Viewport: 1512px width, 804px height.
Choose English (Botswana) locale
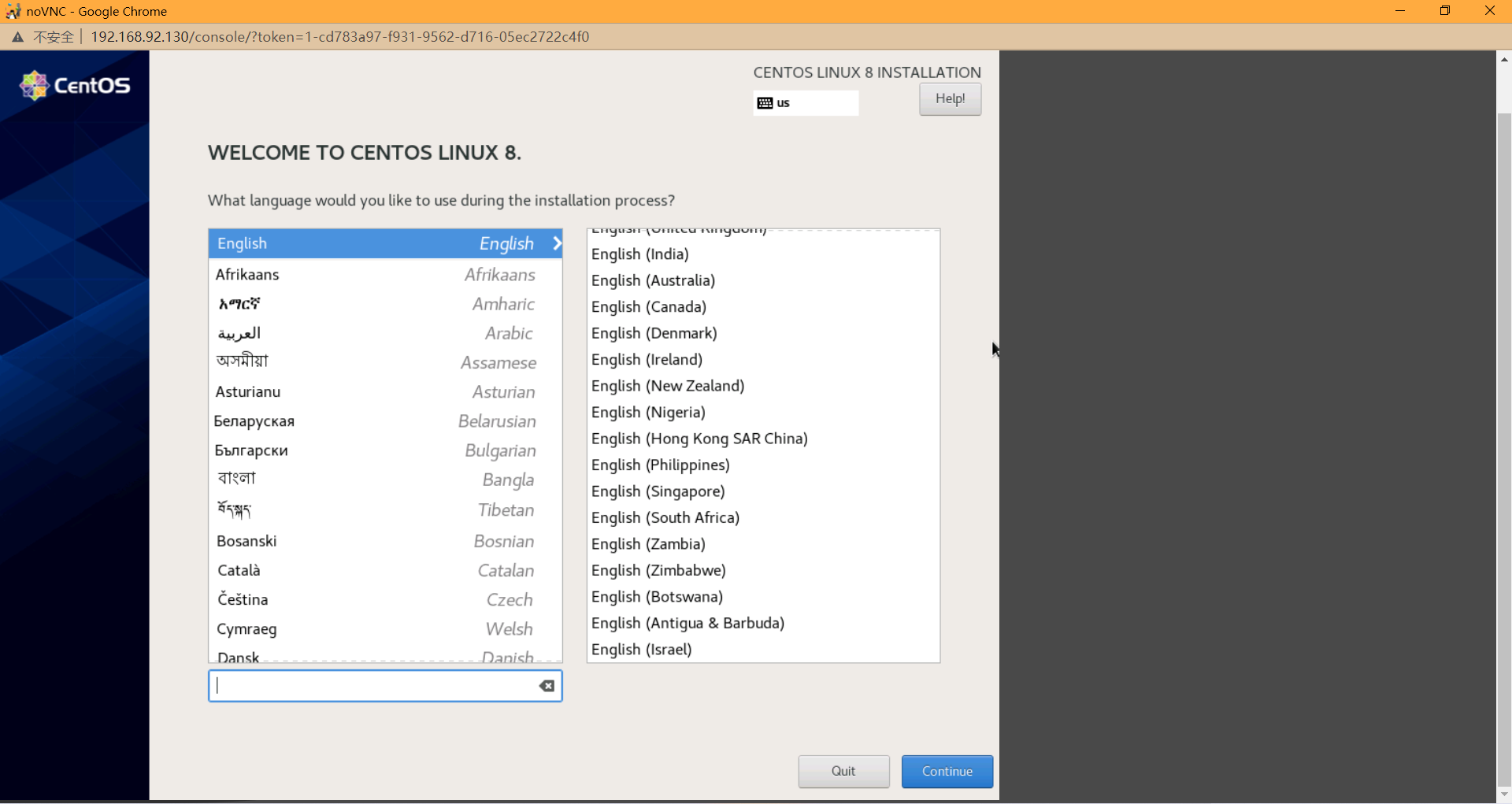point(763,597)
